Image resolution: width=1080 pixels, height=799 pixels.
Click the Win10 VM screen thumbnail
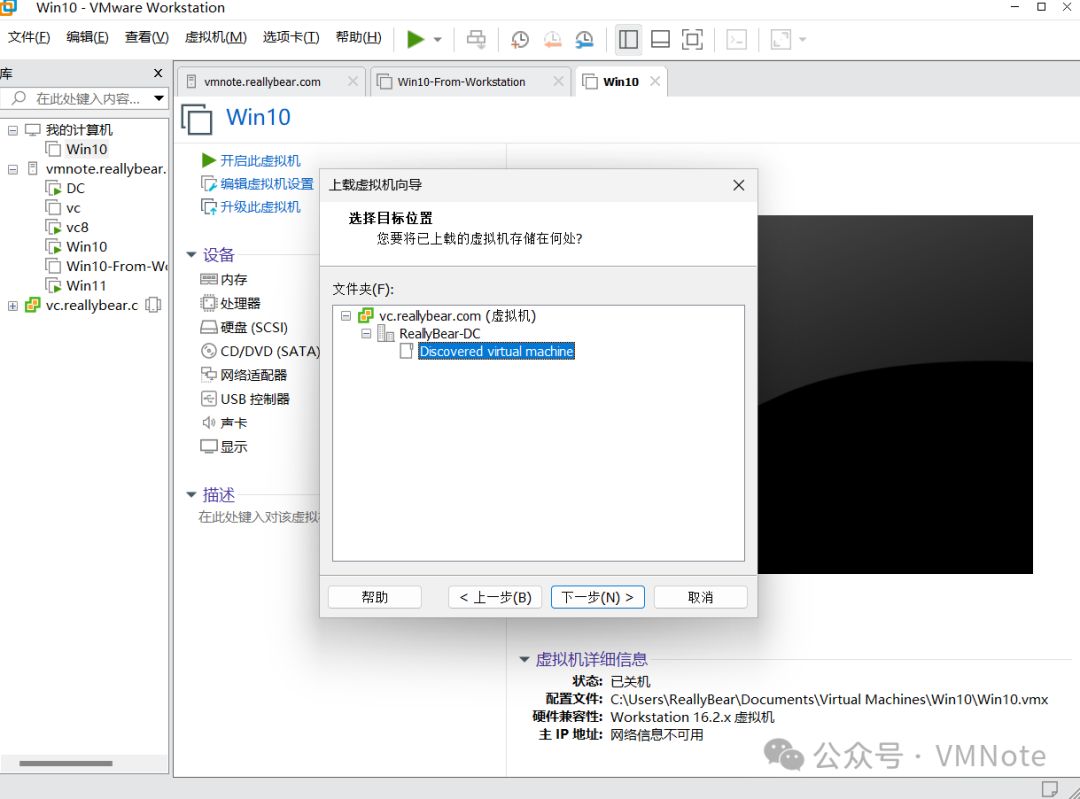895,395
